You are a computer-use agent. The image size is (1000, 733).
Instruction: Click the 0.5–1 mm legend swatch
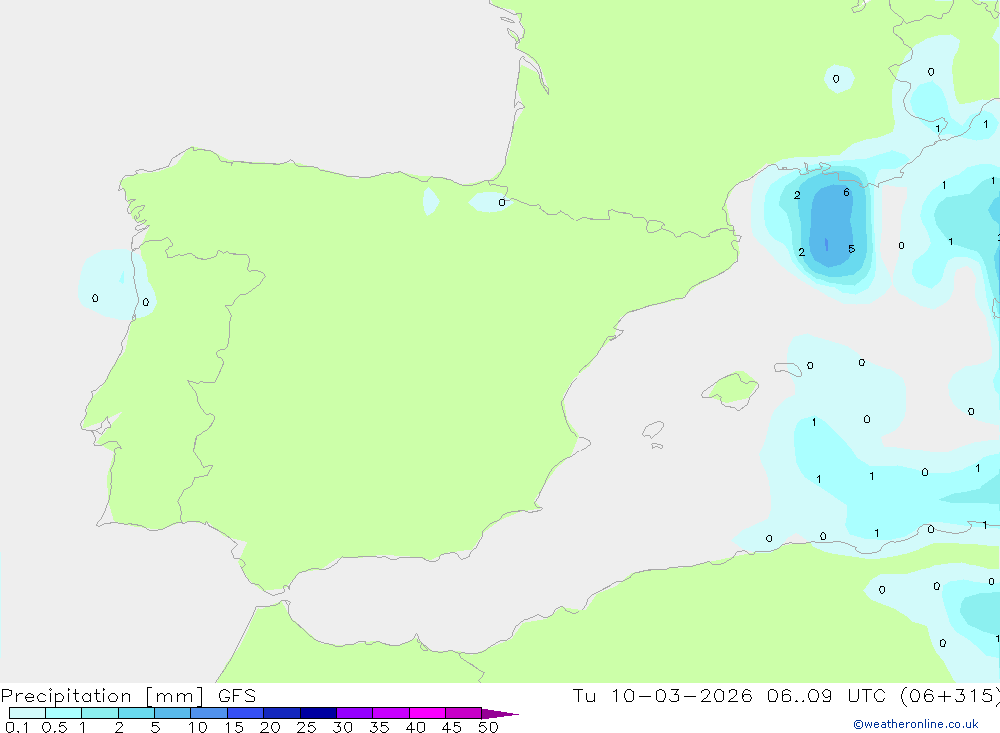[x=63, y=713]
